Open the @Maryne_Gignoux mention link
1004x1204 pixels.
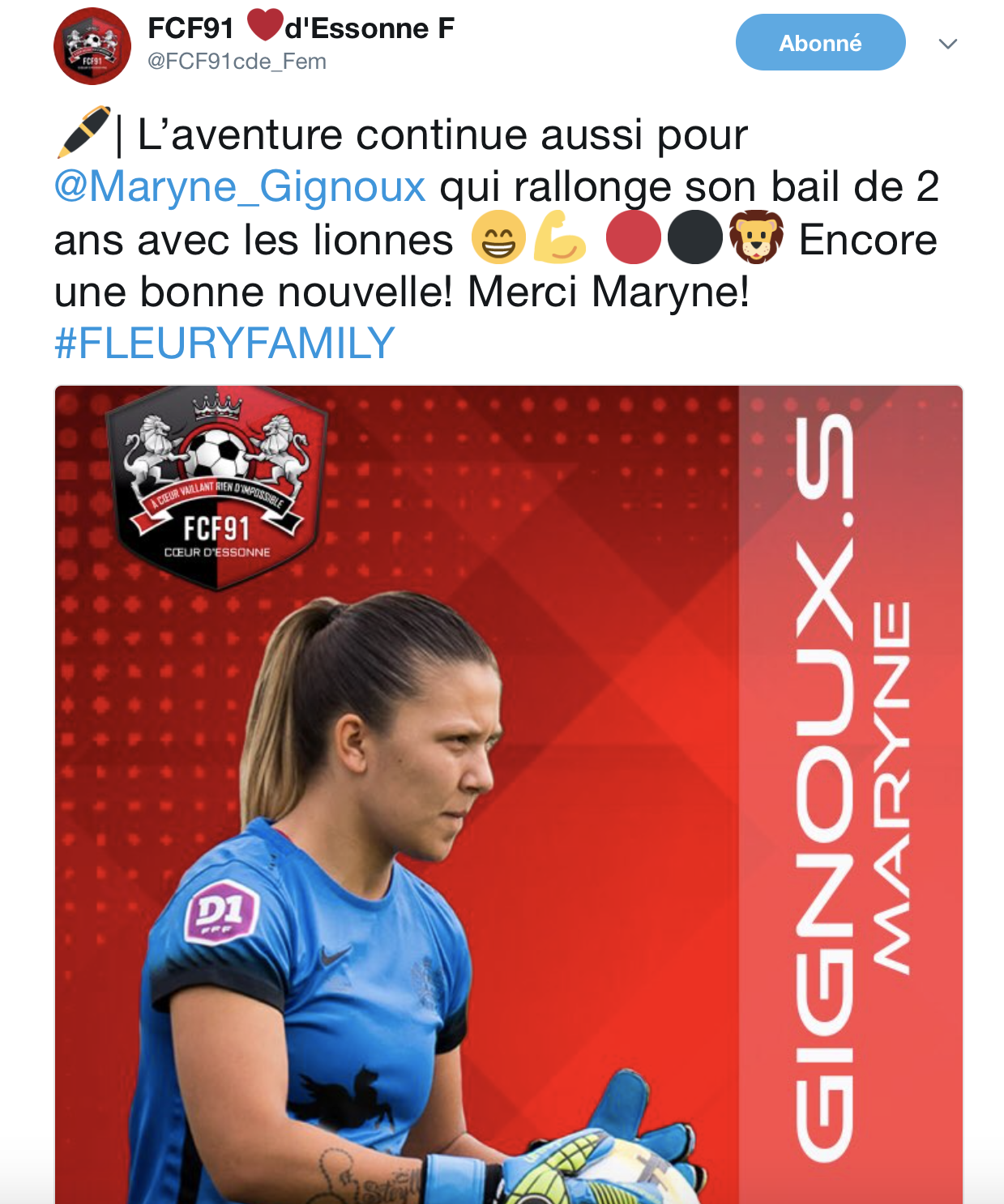click(x=240, y=186)
